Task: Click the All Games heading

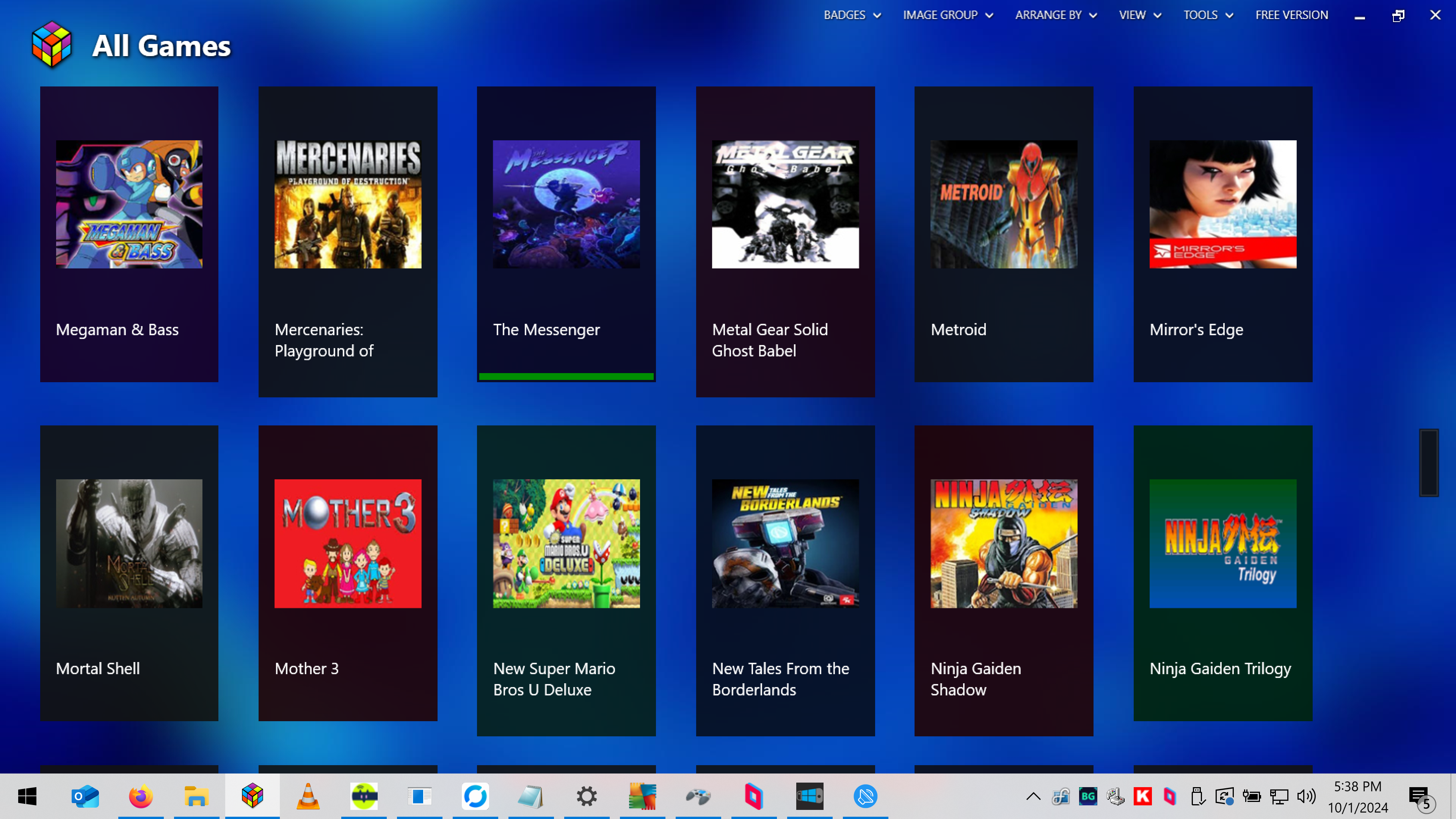Action: coord(161,46)
